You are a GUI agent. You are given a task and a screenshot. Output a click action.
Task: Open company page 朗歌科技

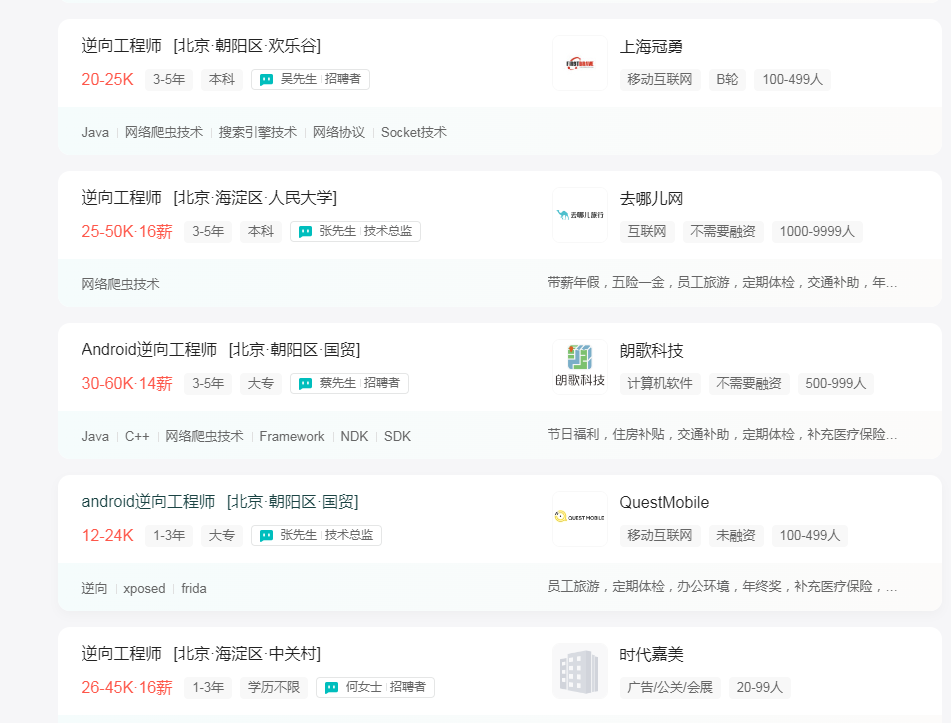pyautogui.click(x=651, y=351)
